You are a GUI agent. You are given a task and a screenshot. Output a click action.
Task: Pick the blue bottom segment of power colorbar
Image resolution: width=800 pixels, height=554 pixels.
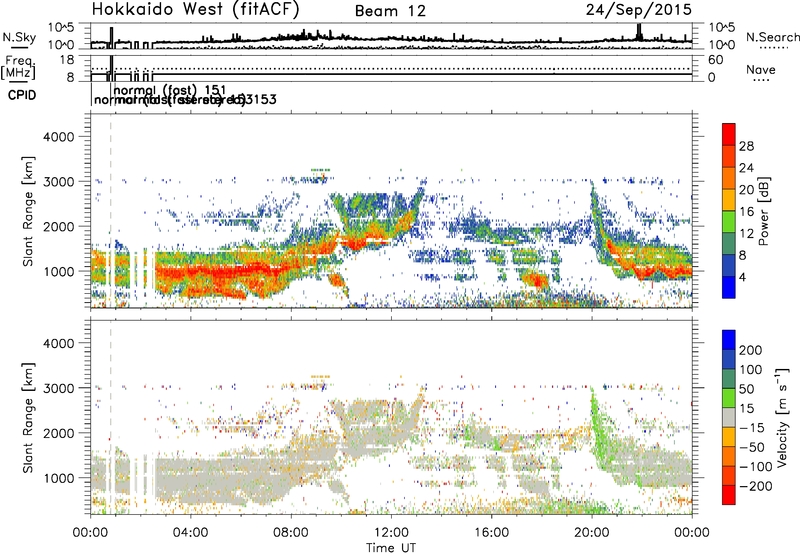pyautogui.click(x=729, y=287)
